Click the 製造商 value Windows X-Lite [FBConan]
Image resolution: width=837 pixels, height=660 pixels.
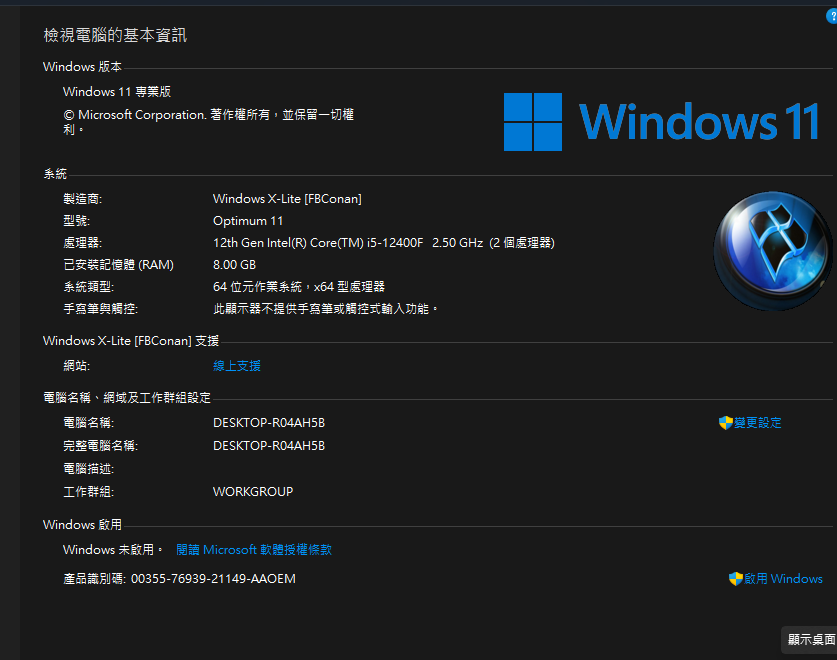[x=287, y=199]
